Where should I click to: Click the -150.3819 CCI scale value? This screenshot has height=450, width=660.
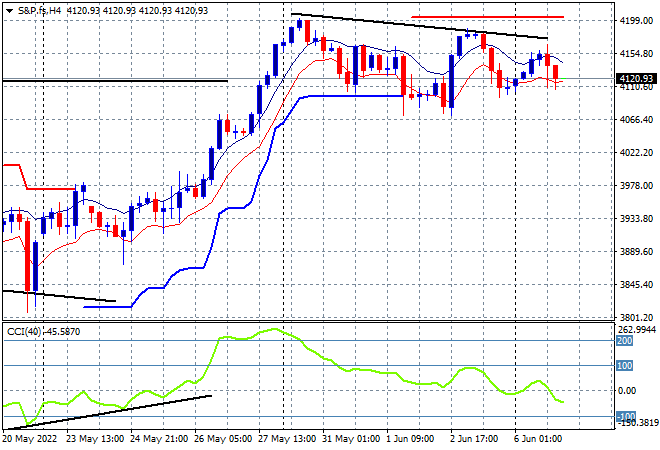[637, 423]
